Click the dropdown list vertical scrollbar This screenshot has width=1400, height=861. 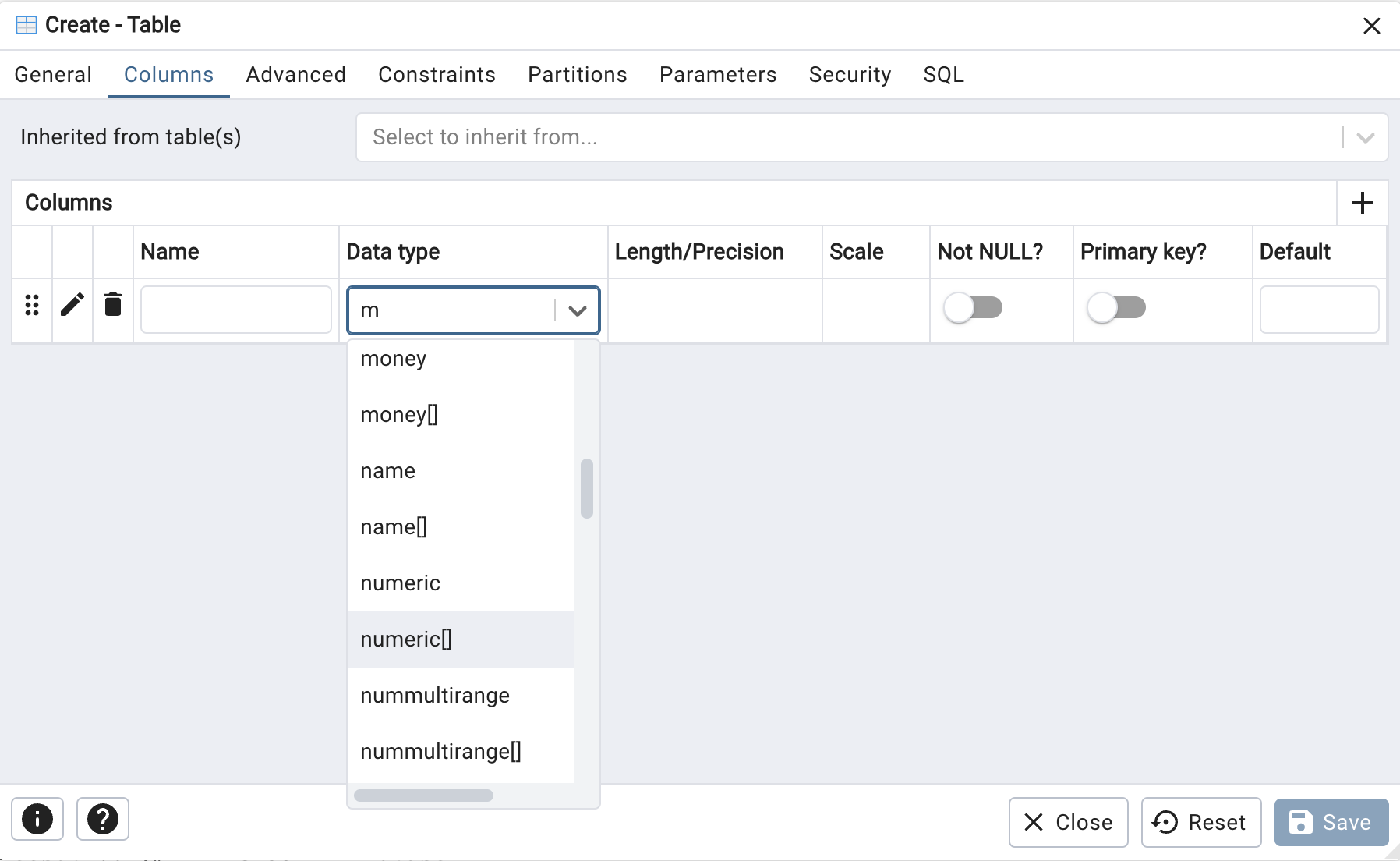click(x=587, y=489)
